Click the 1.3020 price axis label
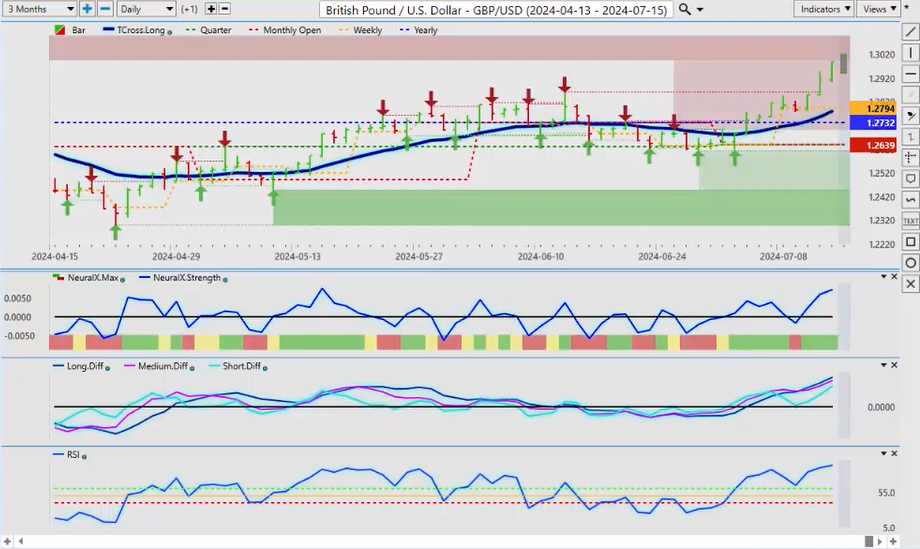 coord(881,55)
